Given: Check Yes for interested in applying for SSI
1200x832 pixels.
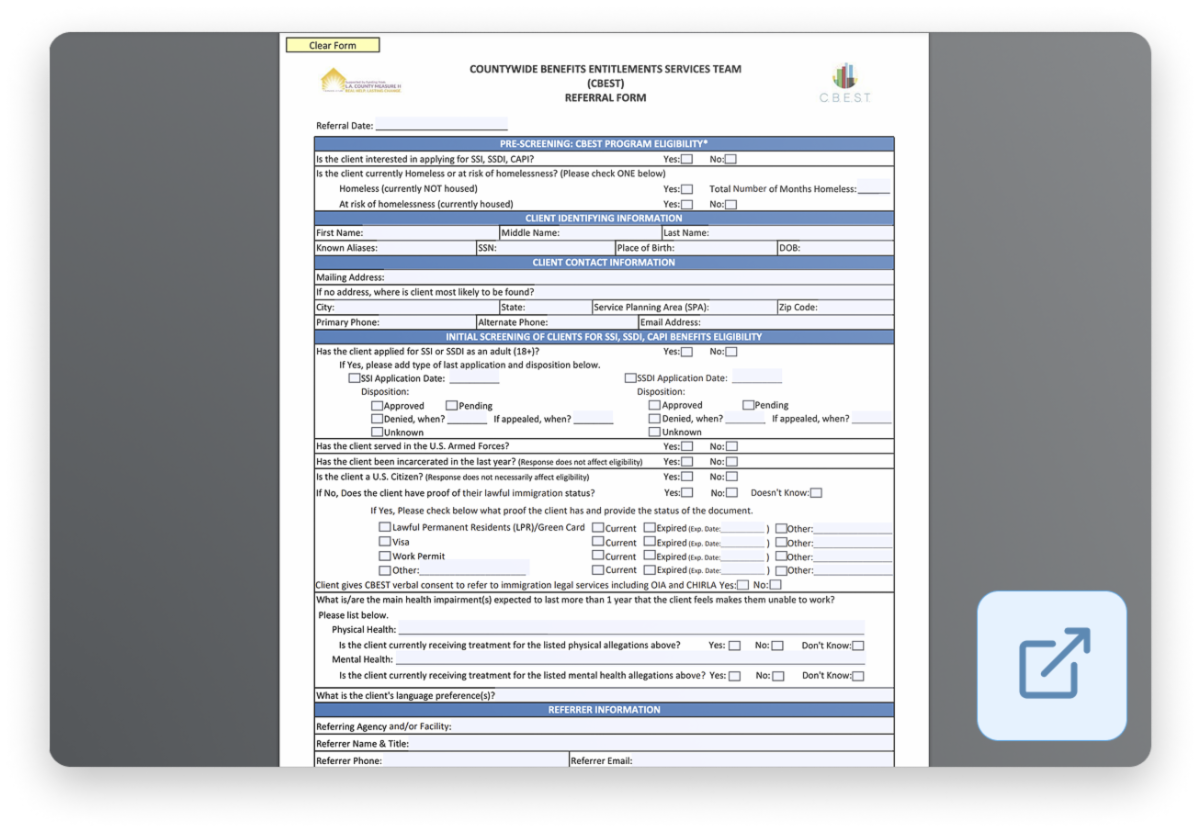Looking at the screenshot, I should click(x=687, y=159).
